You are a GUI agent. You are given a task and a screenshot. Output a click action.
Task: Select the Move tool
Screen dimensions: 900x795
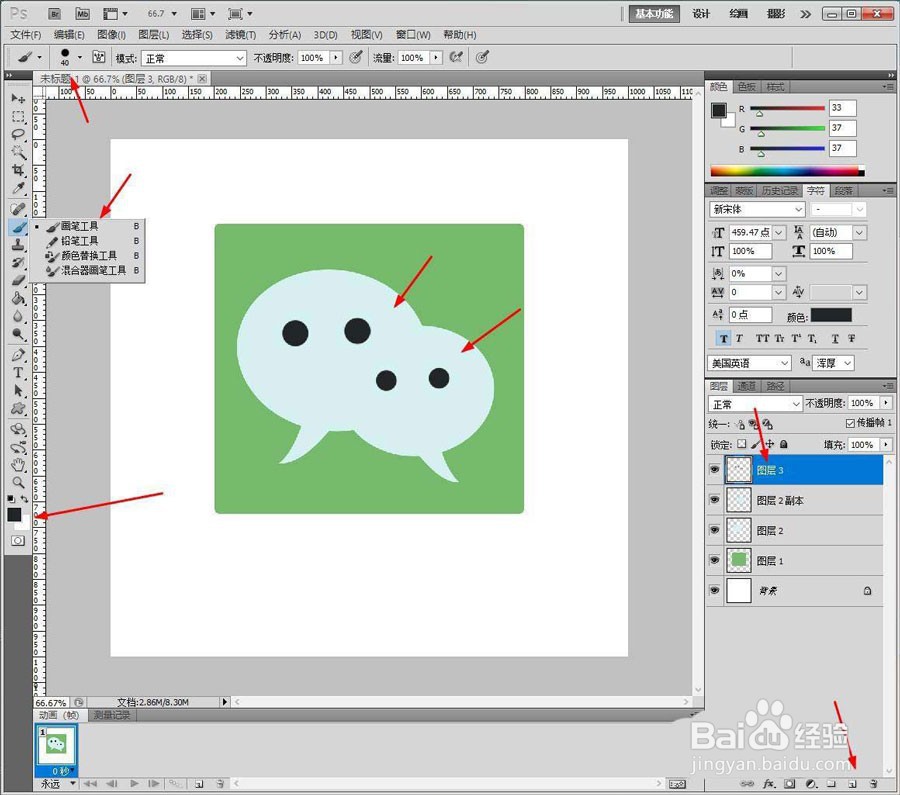click(18, 98)
